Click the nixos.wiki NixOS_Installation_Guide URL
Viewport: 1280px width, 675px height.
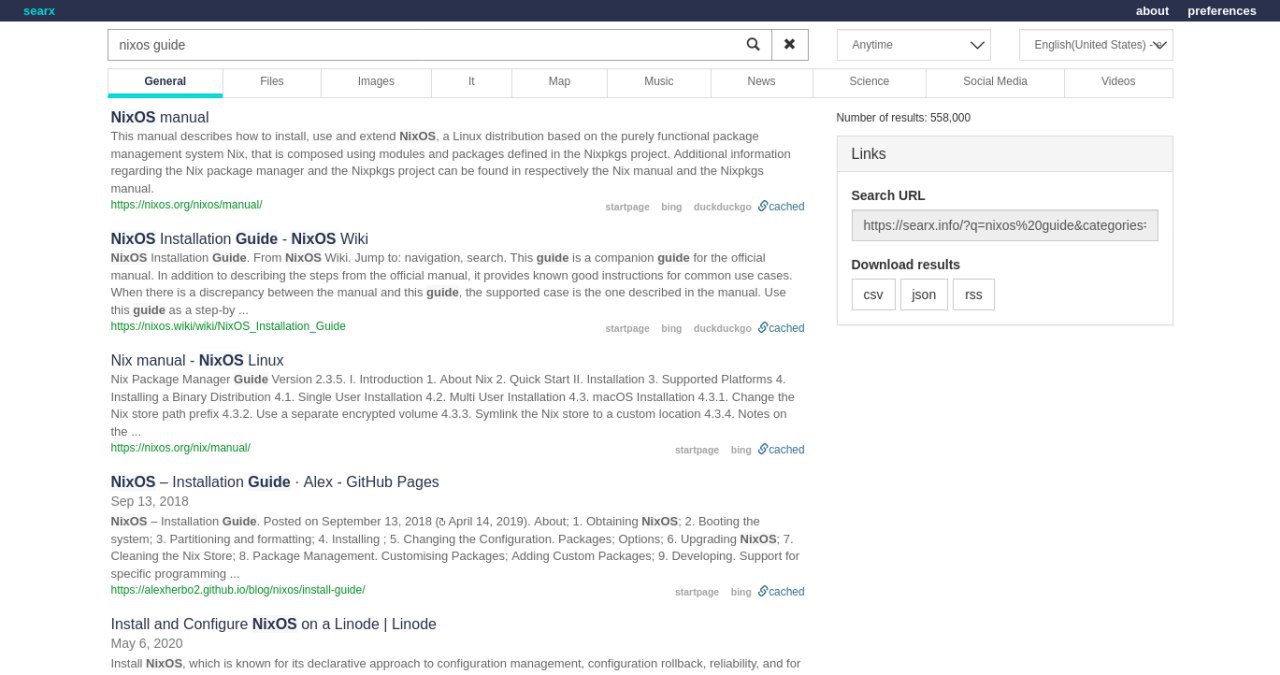[x=228, y=326]
